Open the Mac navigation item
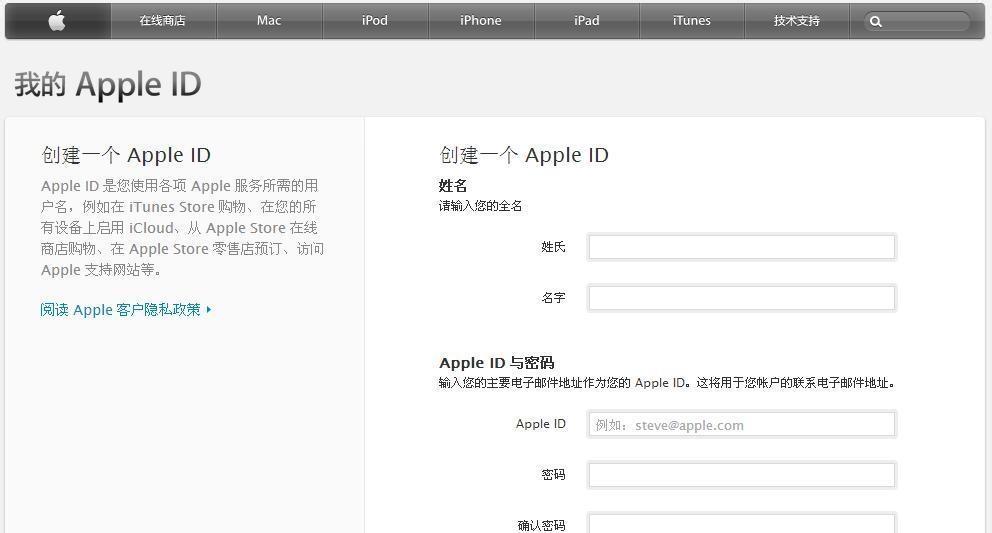 pos(269,21)
